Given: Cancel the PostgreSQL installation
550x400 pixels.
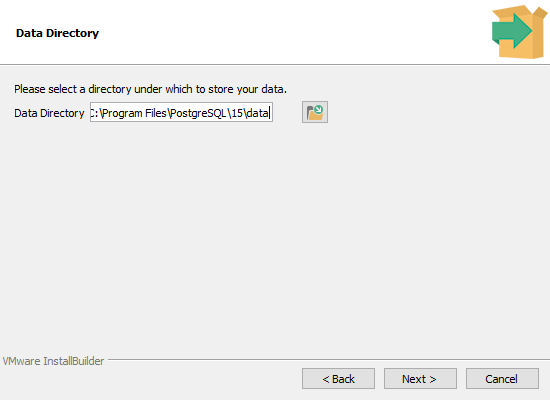Looking at the screenshot, I should pyautogui.click(x=502, y=379).
